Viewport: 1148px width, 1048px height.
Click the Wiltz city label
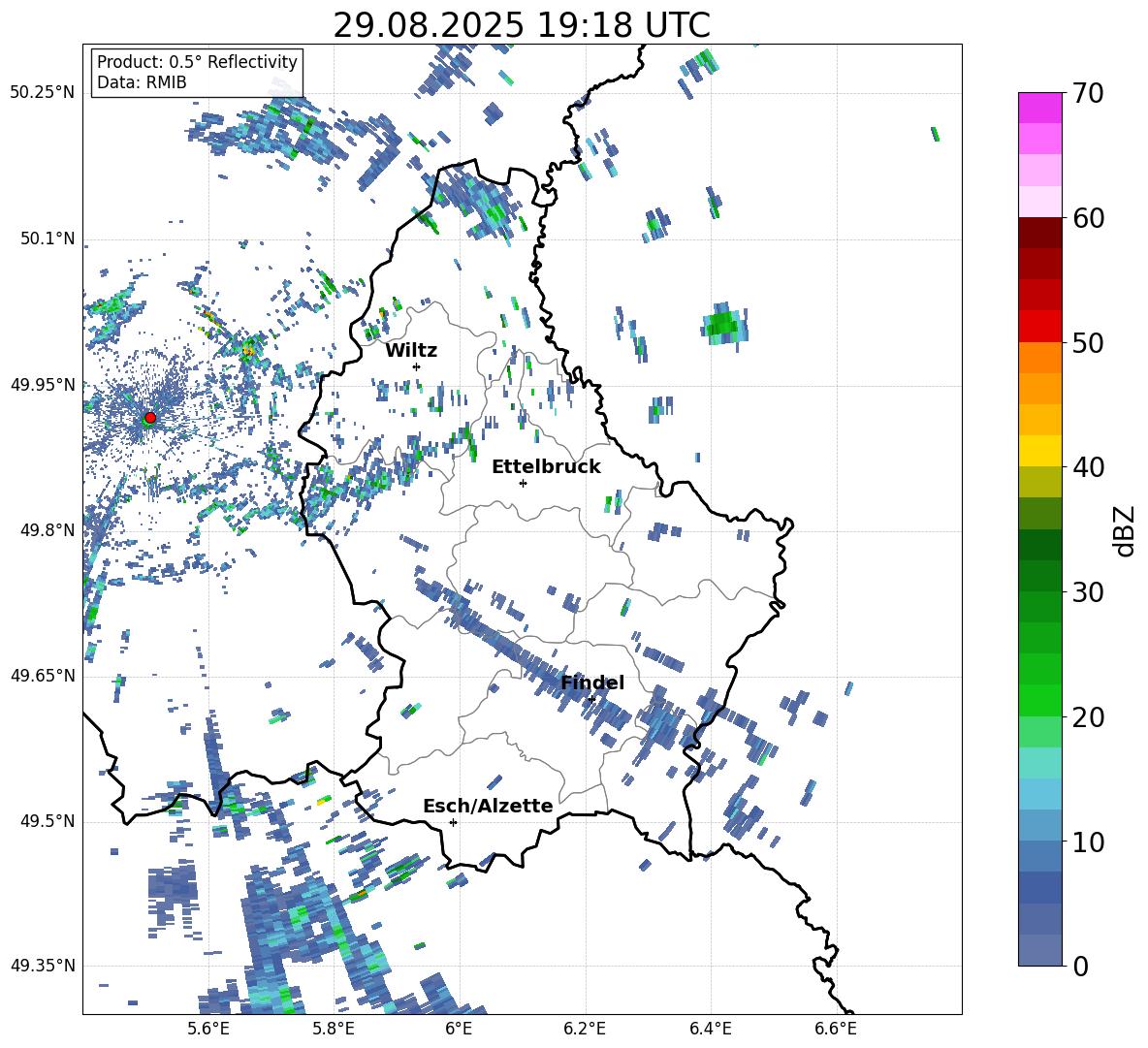click(411, 351)
